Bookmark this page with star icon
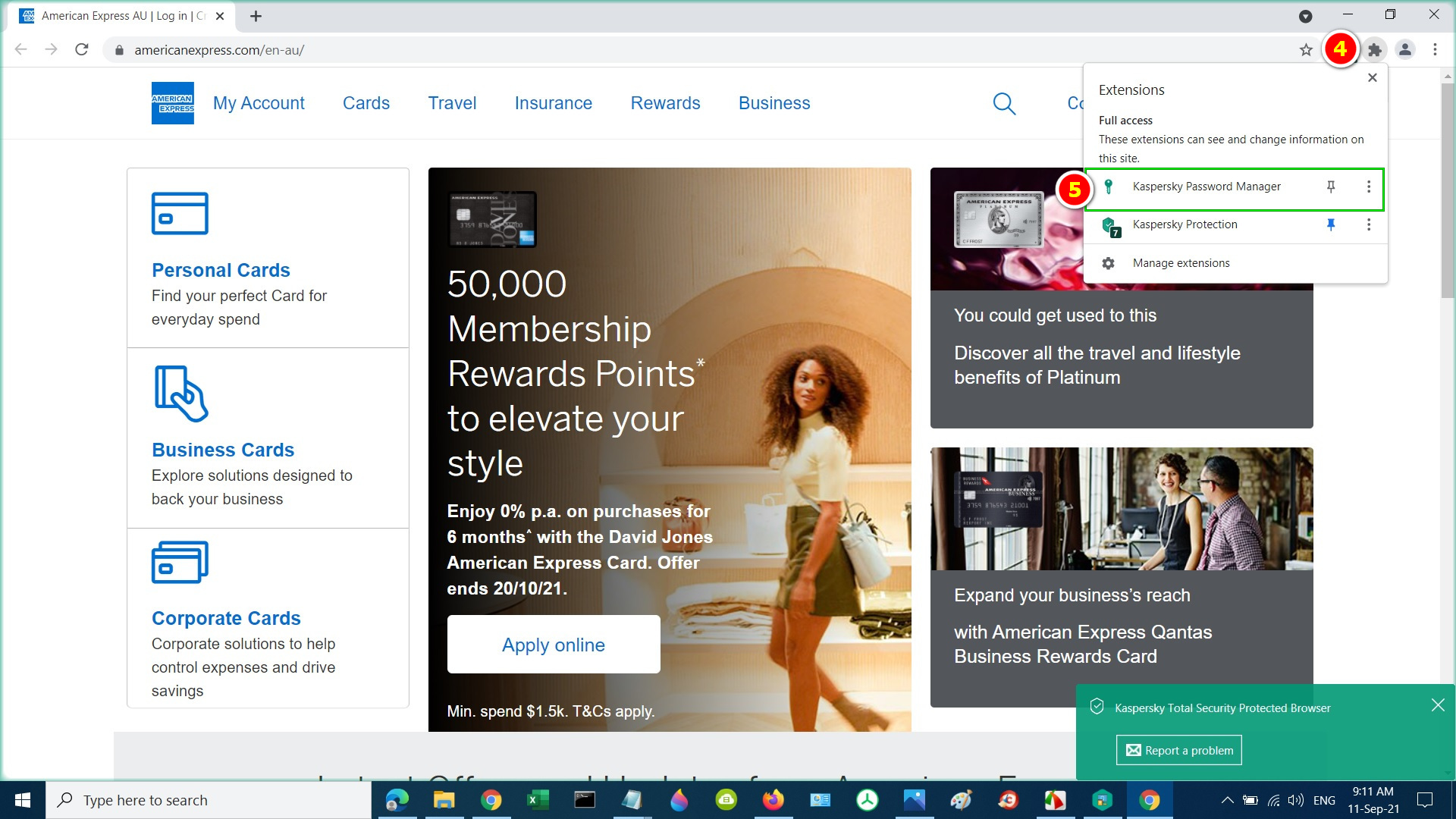This screenshot has width=1456, height=819. point(1306,50)
